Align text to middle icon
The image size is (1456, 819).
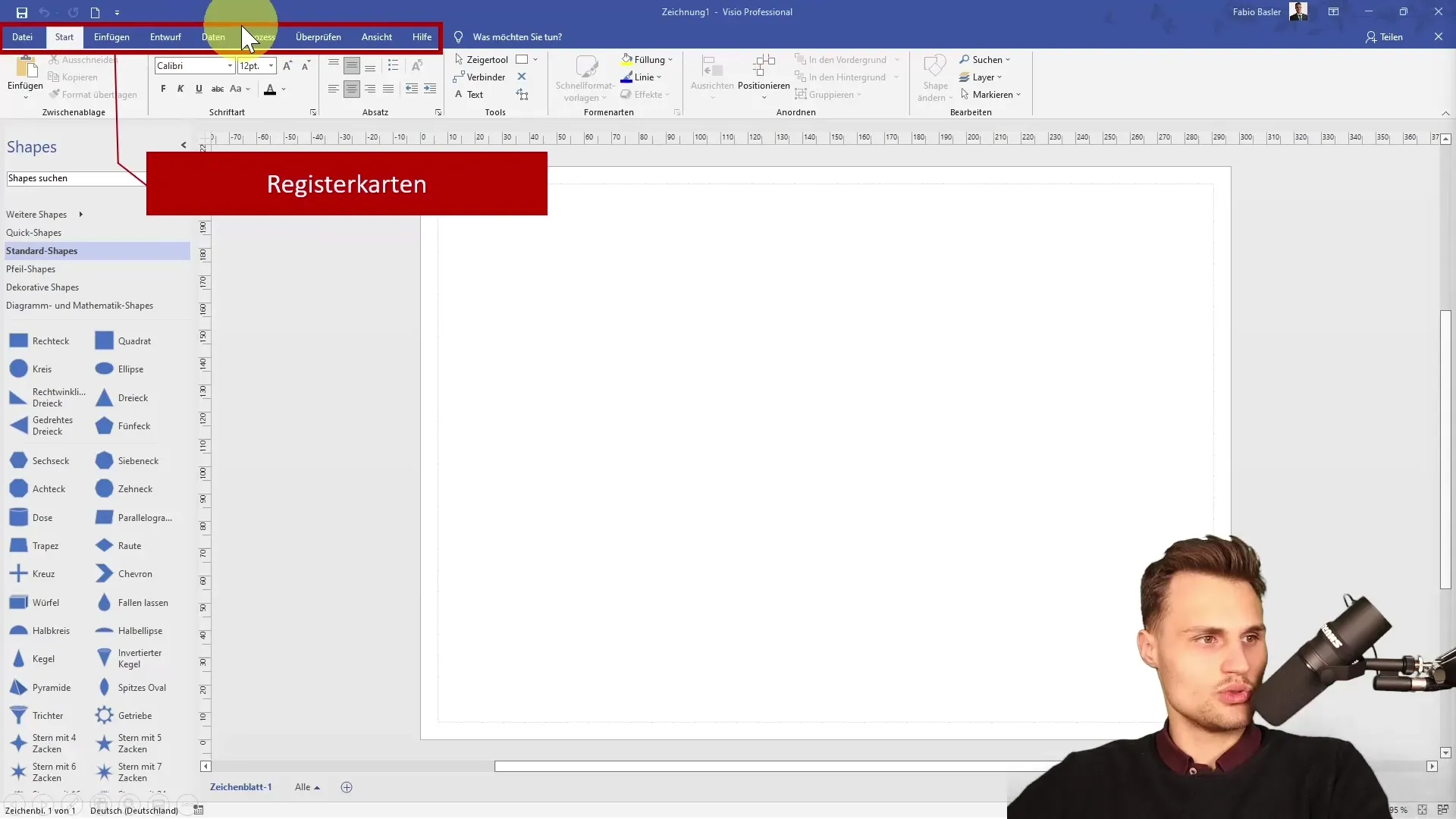[x=352, y=66]
